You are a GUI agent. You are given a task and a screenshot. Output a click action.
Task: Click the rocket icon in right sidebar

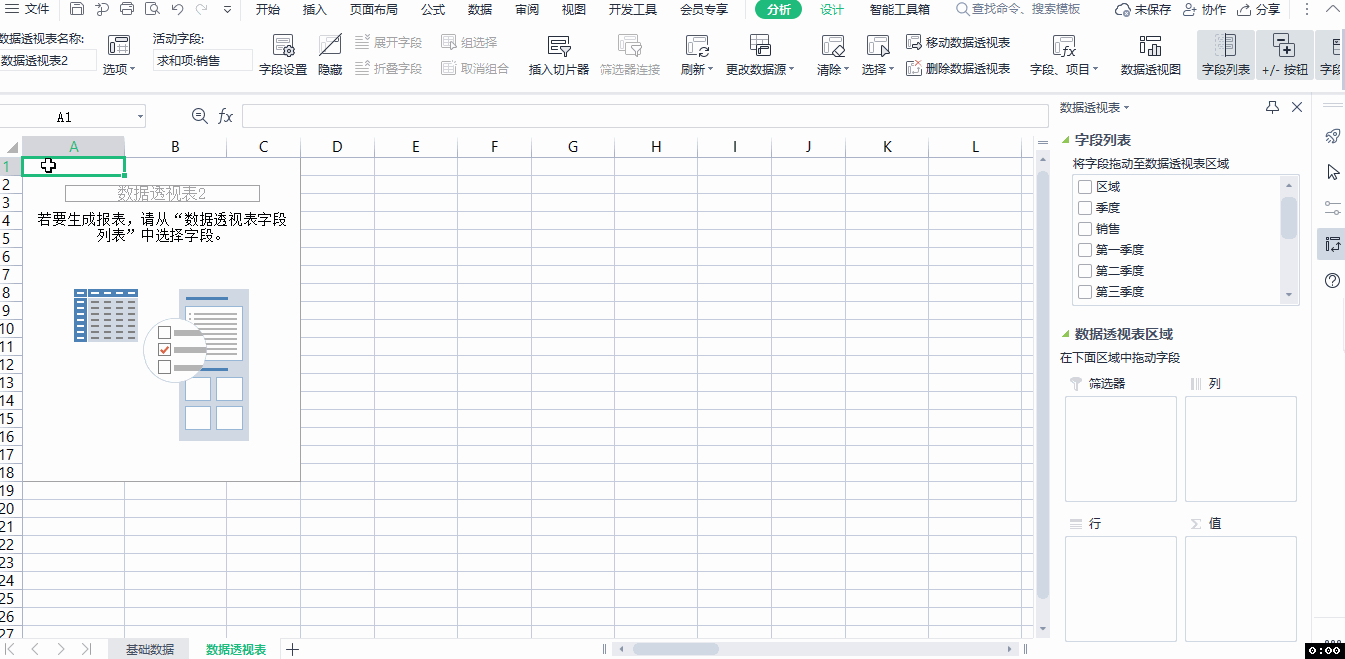(1332, 137)
